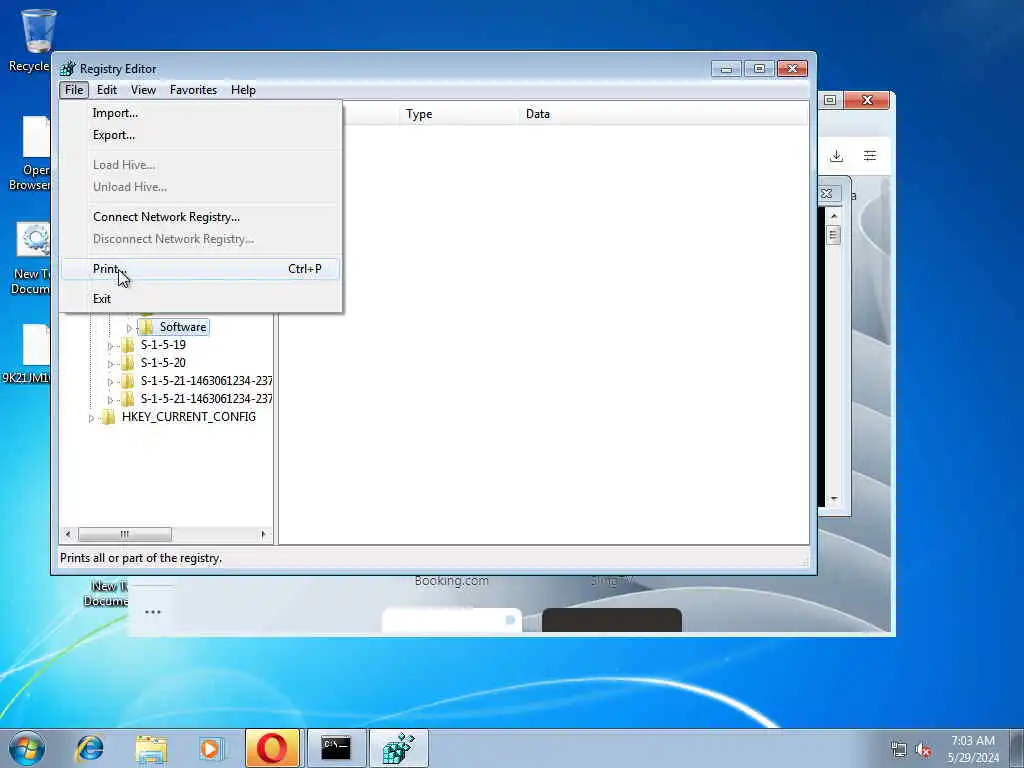Click the S-1-5-20 folder icon
1024x768 pixels.
(x=127, y=362)
